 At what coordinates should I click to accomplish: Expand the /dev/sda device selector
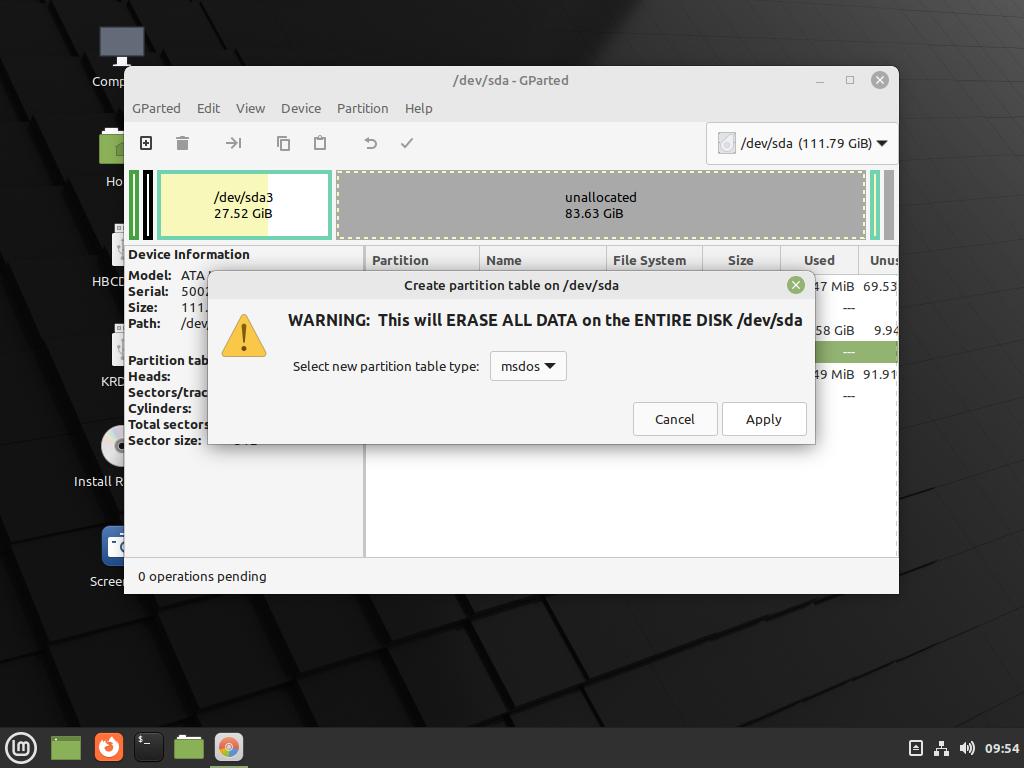pyautogui.click(x=802, y=143)
